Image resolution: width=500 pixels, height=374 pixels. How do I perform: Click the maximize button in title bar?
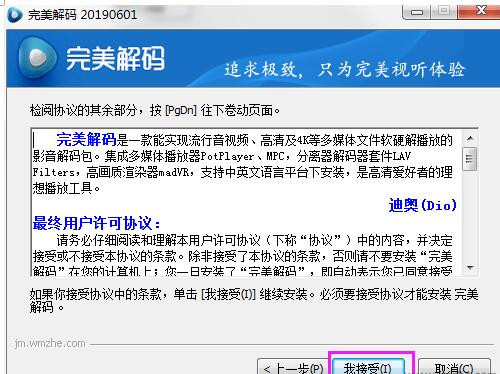(444, 12)
